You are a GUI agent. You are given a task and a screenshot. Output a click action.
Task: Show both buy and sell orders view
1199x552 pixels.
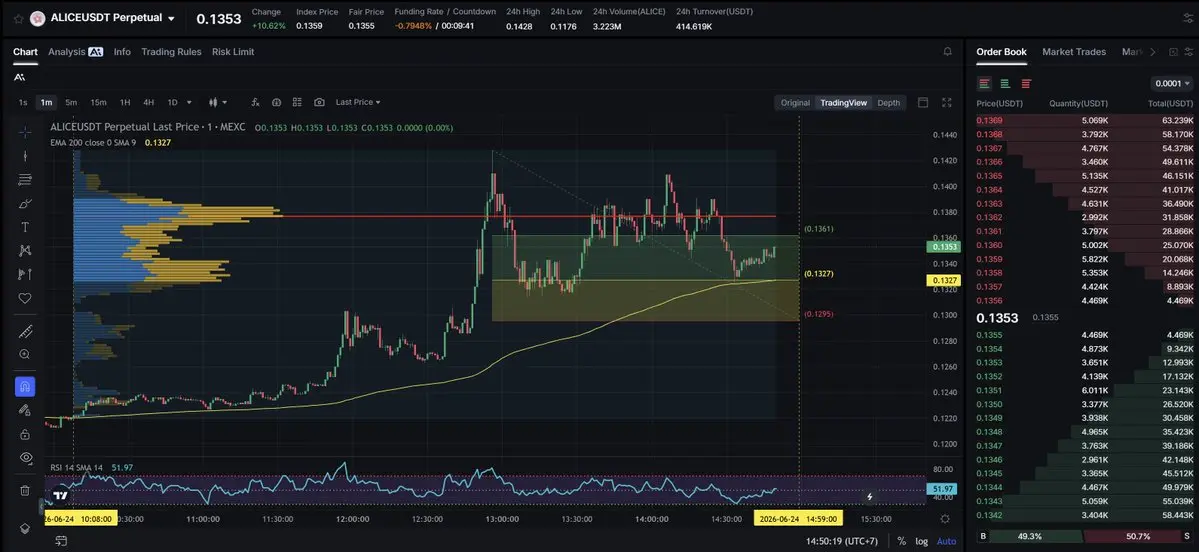pyautogui.click(x=984, y=83)
